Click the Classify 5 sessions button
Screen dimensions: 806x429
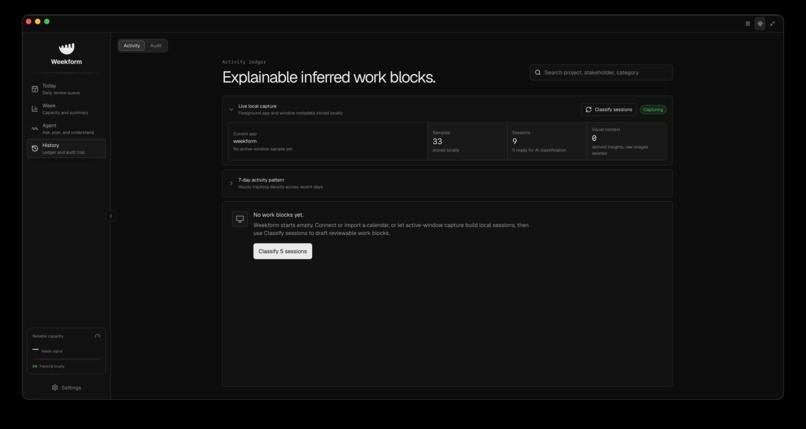point(282,251)
